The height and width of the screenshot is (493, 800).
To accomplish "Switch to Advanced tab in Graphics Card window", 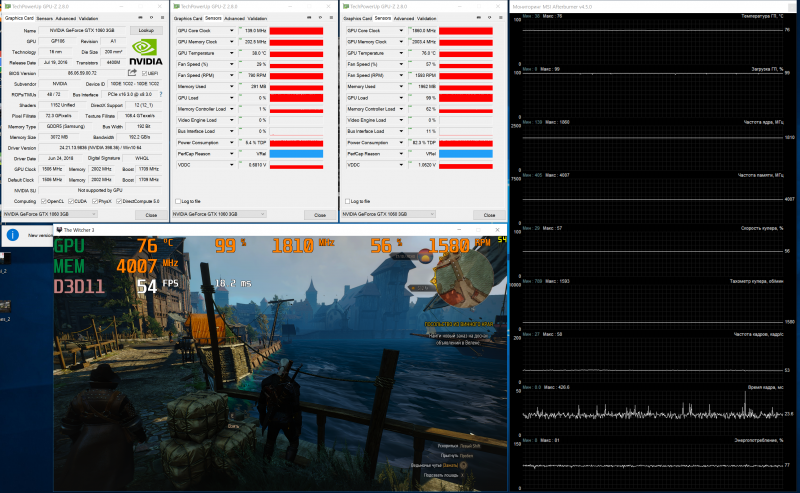I will [x=65, y=18].
